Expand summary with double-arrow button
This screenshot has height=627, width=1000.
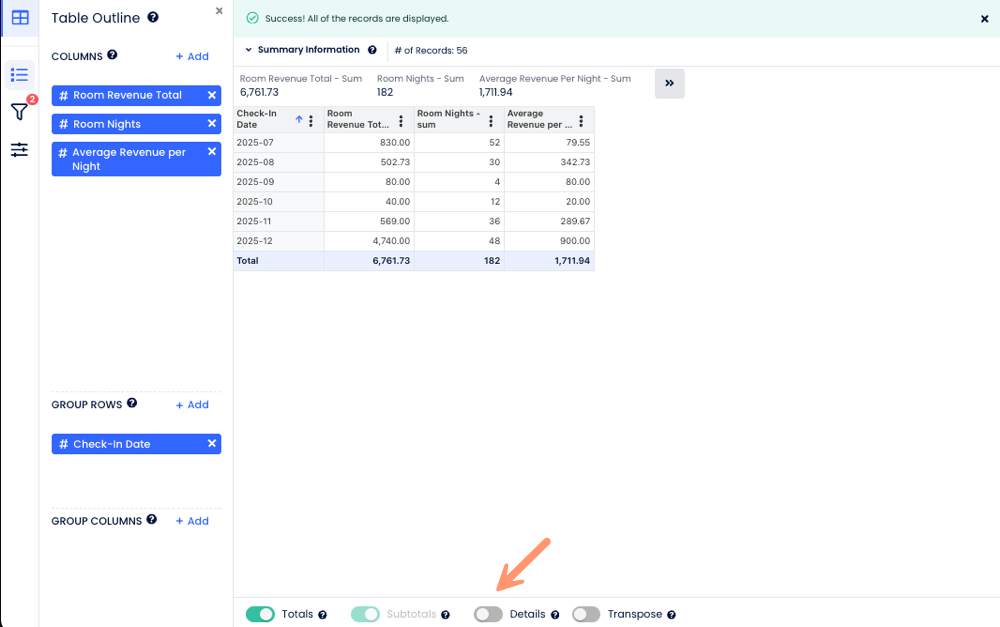(669, 84)
